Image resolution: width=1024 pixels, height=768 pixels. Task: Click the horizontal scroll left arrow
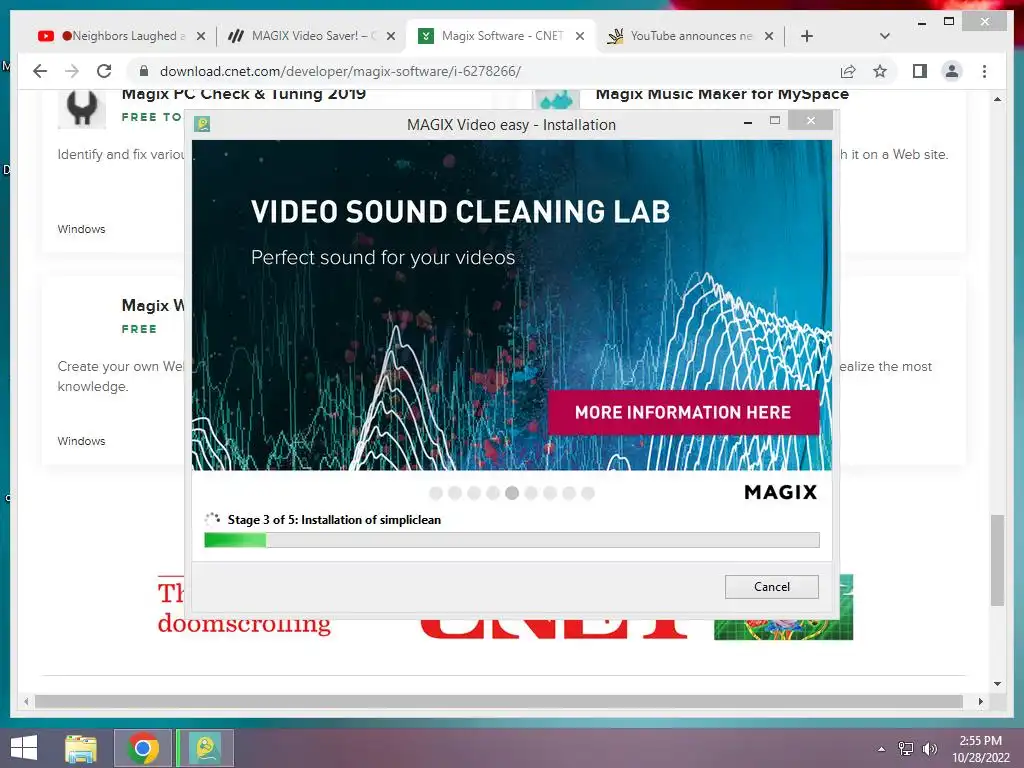point(26,701)
